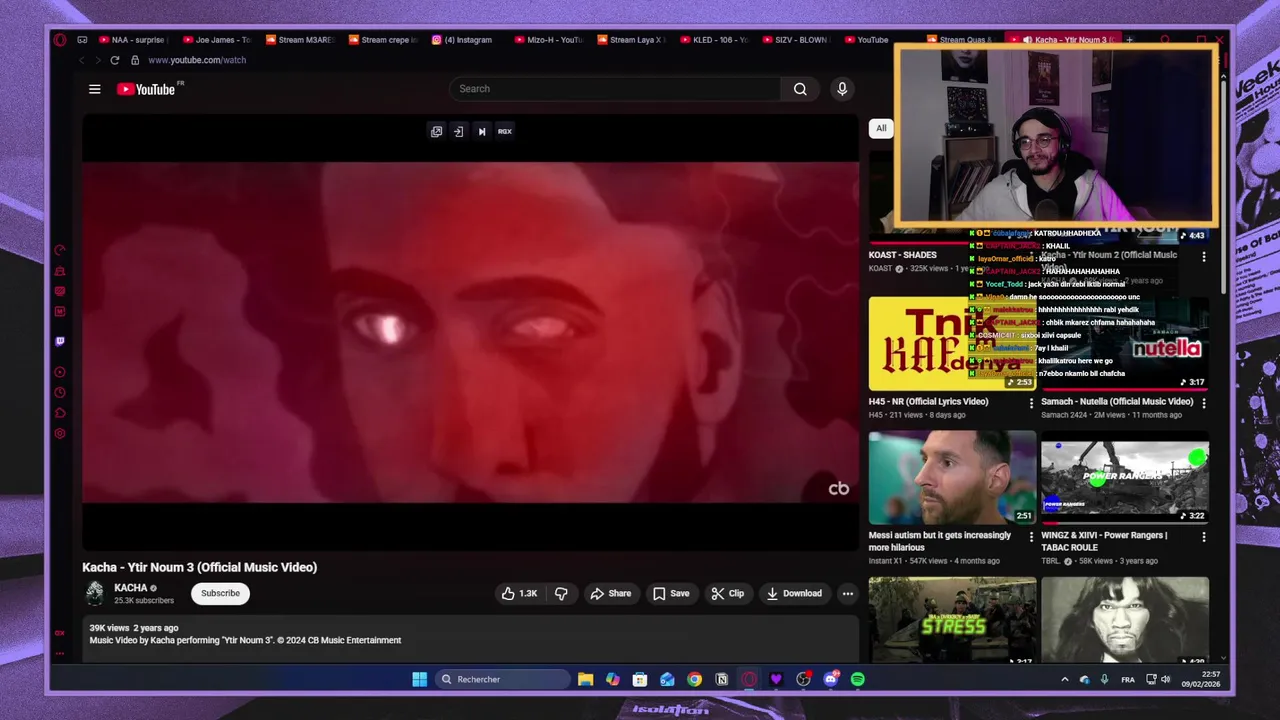The image size is (1280, 720).
Task: Go to YouTube home via logo
Action: [146, 89]
